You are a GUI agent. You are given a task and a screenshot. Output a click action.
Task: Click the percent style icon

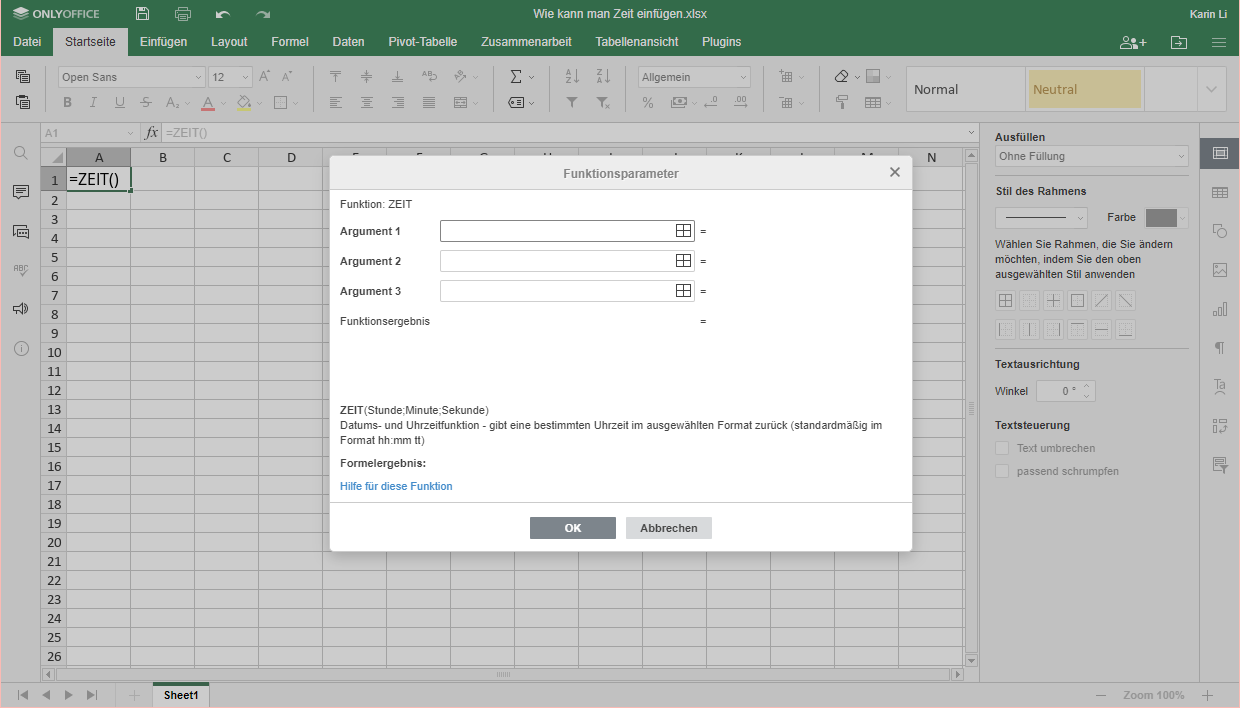(648, 102)
